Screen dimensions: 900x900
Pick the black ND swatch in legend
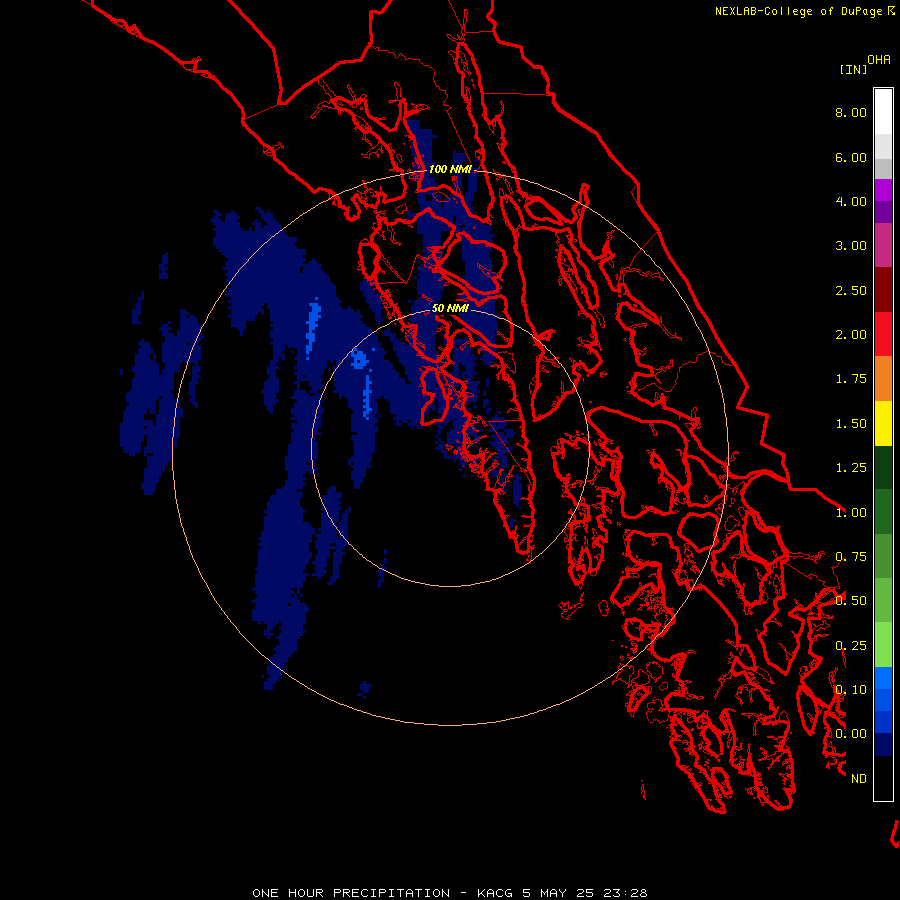pos(883,778)
